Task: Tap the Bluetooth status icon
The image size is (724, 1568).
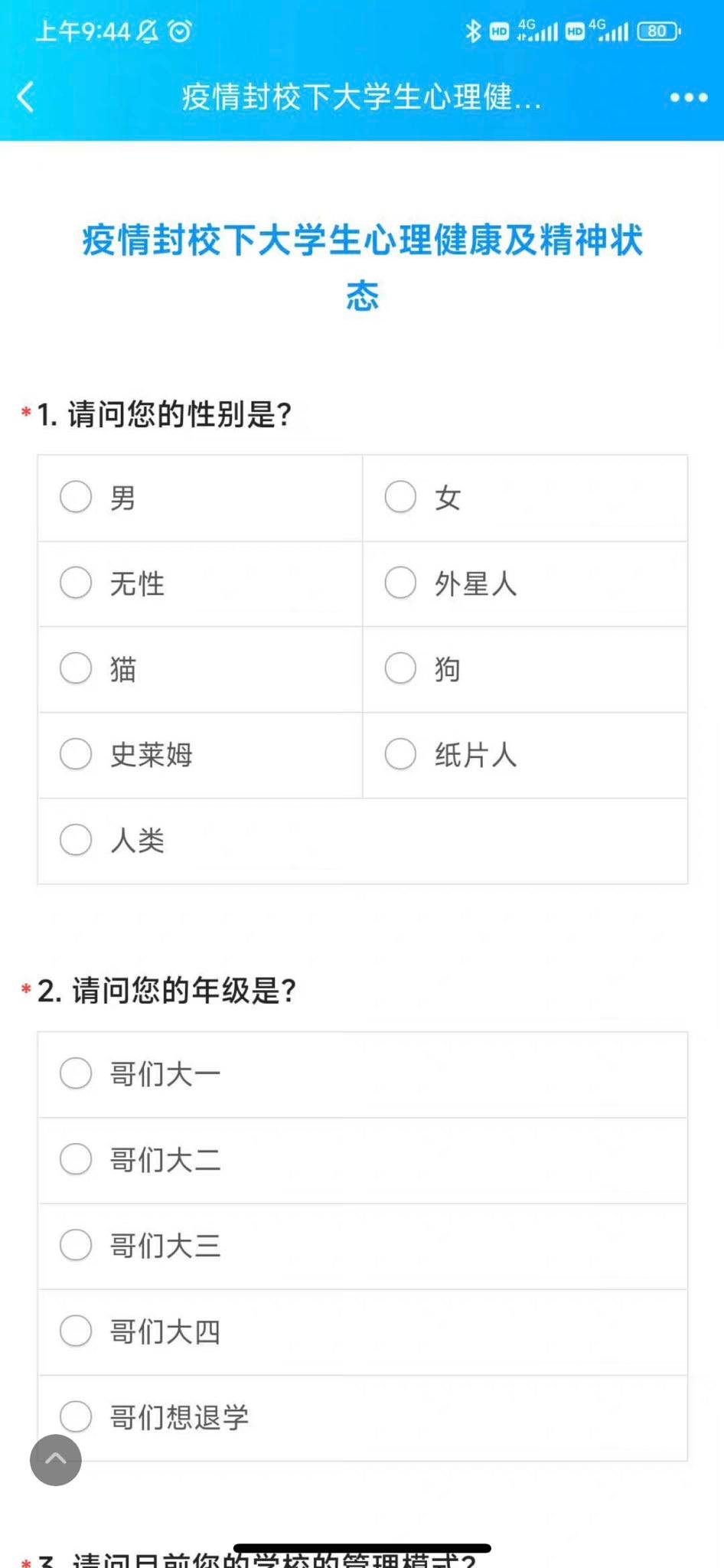Action: tap(473, 31)
